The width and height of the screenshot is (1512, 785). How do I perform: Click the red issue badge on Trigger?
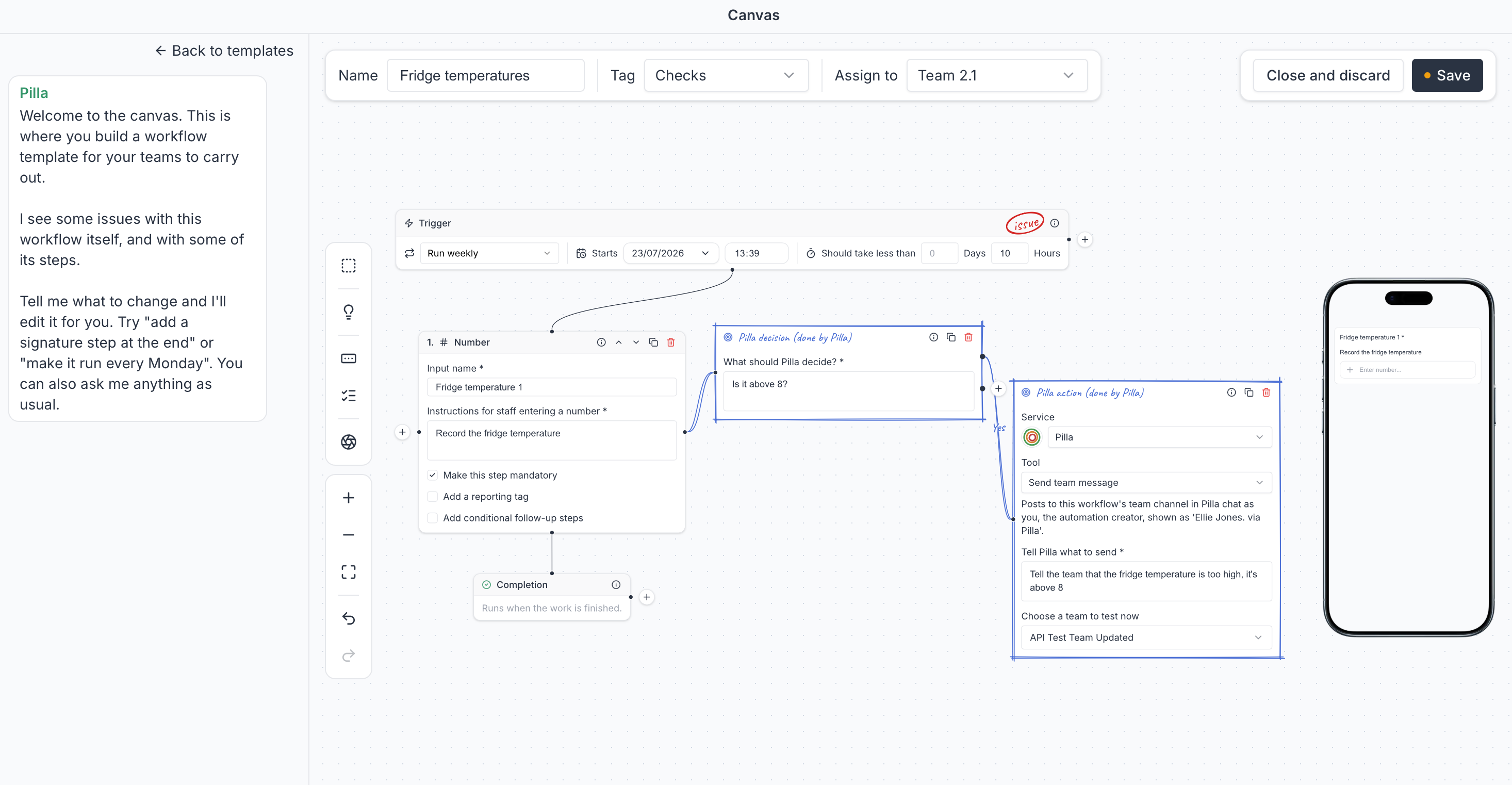1025,223
